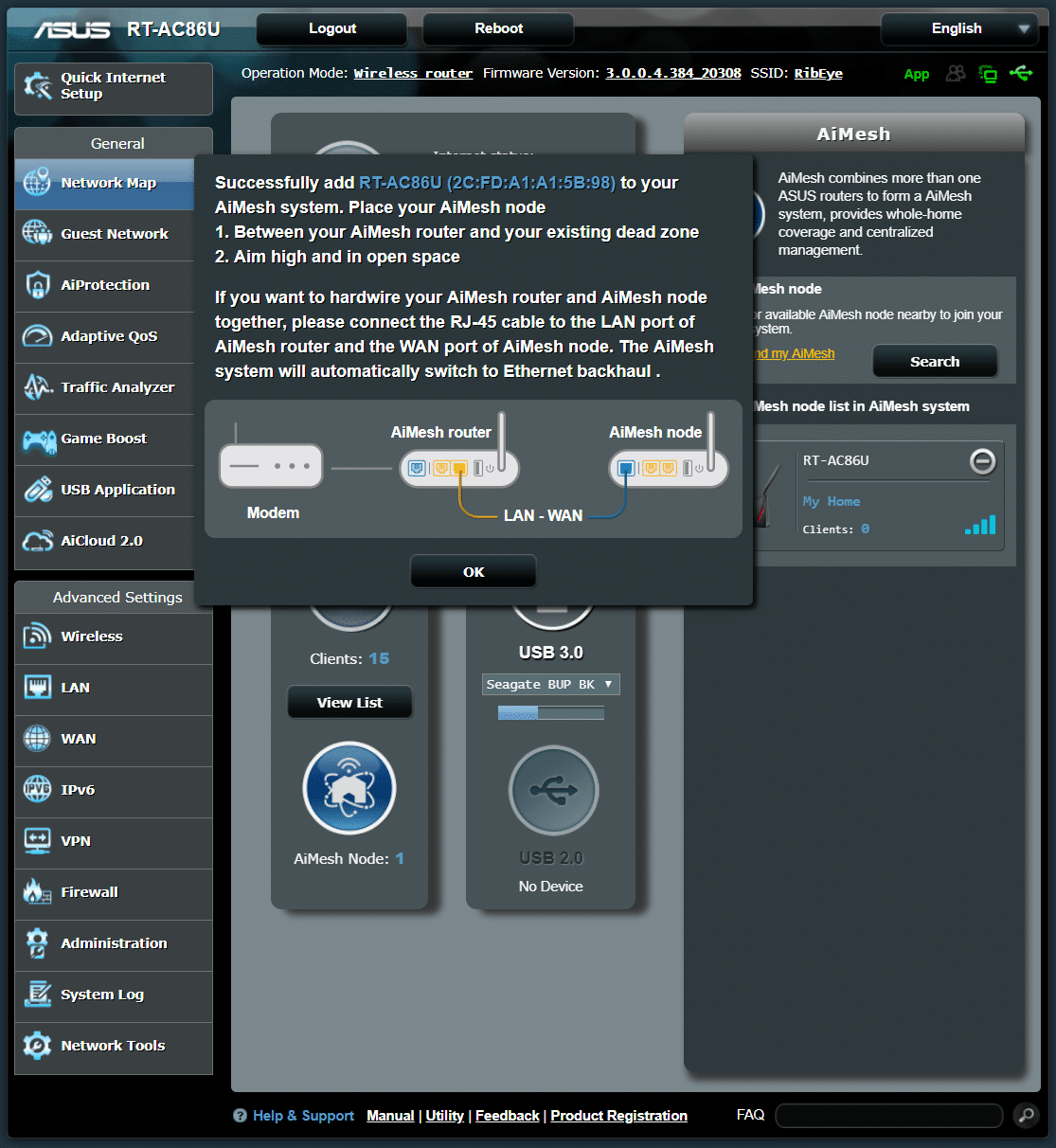Image resolution: width=1056 pixels, height=1148 pixels.
Task: Click the FAQ search input field
Action: click(888, 1116)
